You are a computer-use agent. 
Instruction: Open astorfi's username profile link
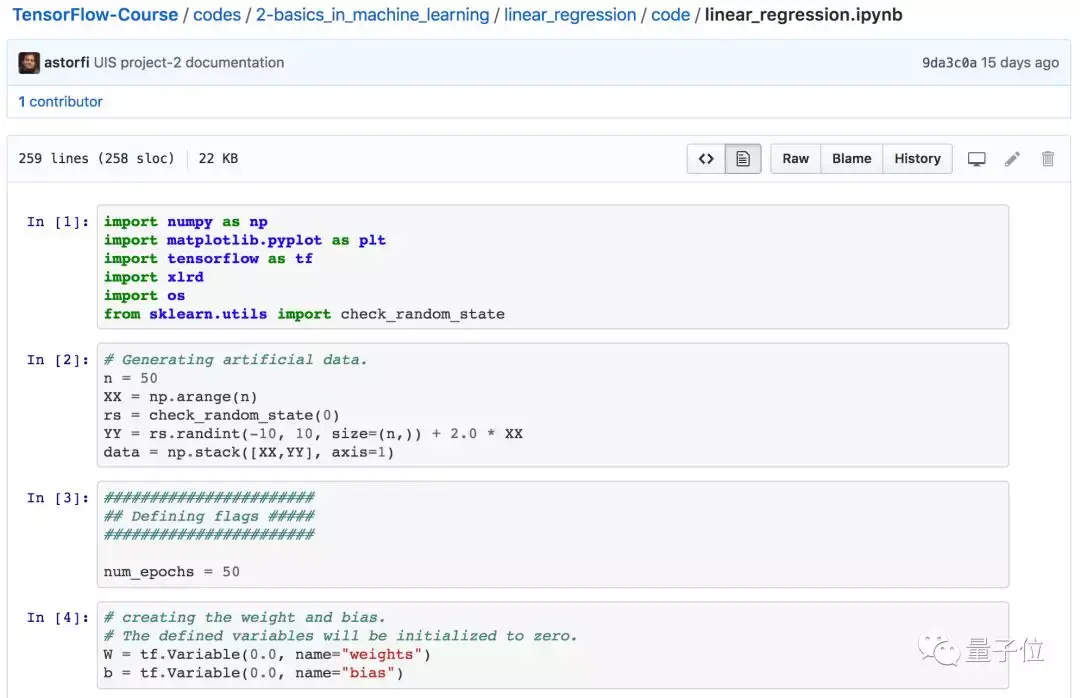point(66,62)
